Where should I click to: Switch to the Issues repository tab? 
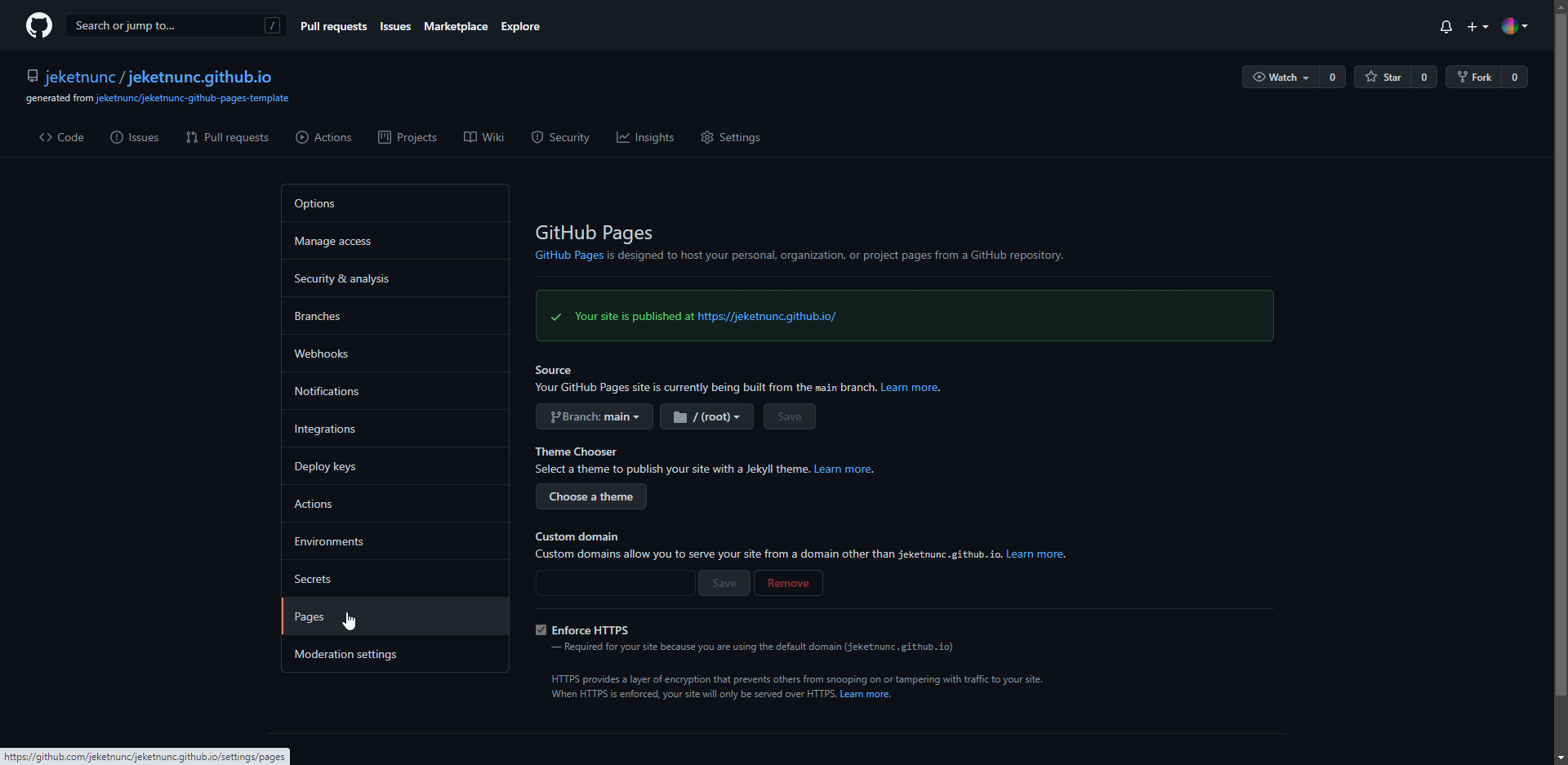135,137
